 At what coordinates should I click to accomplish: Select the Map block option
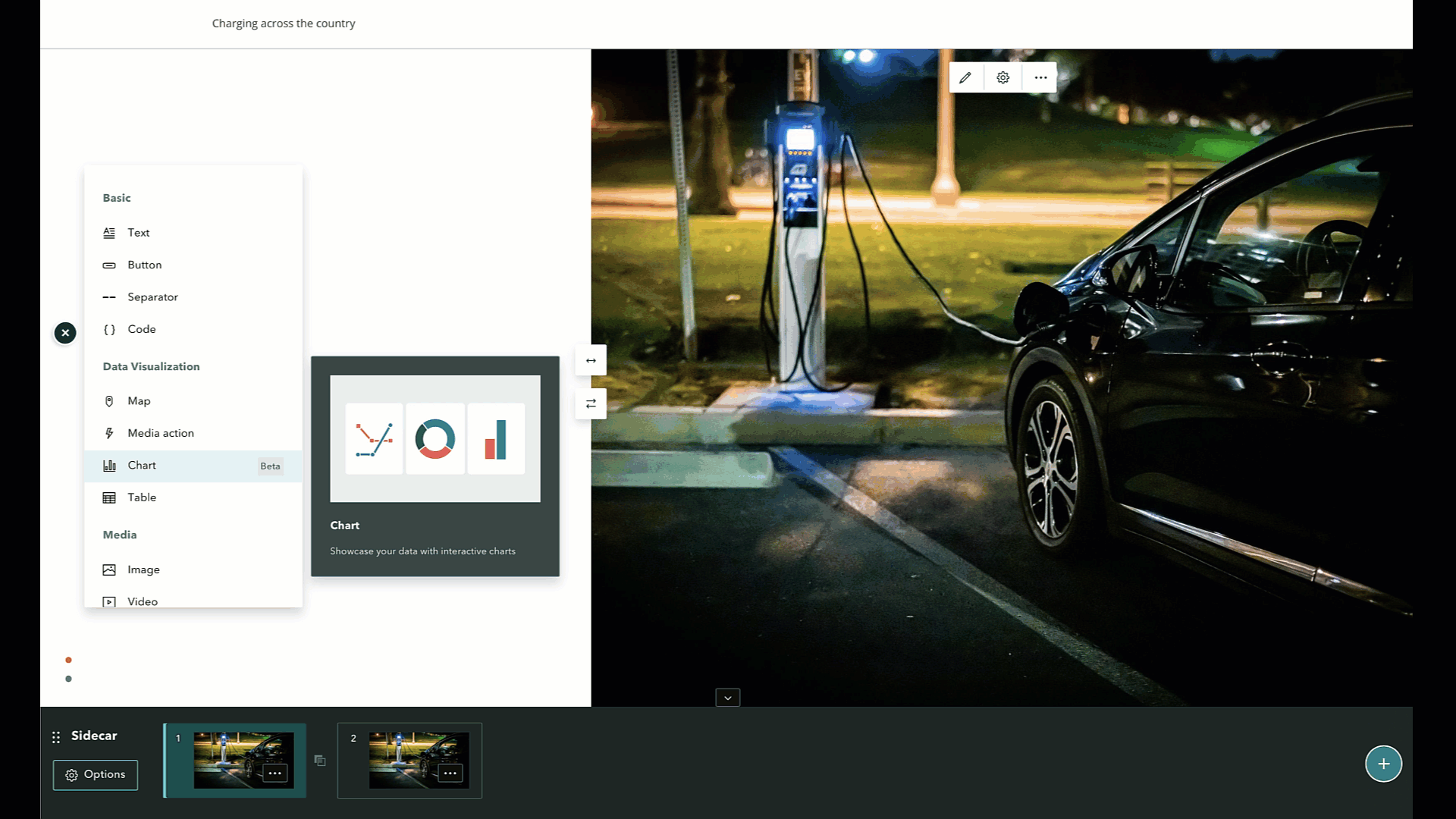coord(140,401)
